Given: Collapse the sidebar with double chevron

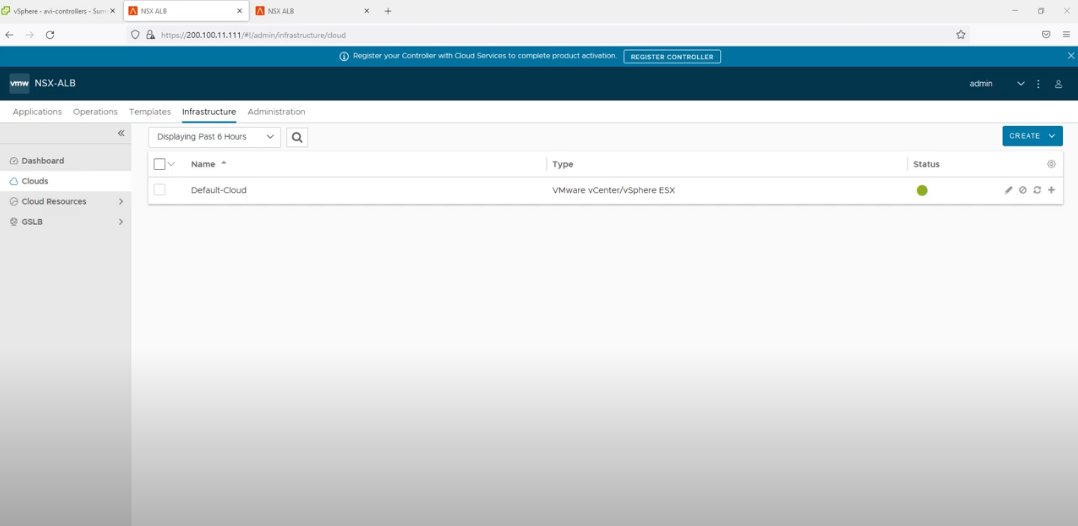Looking at the screenshot, I should 121,133.
